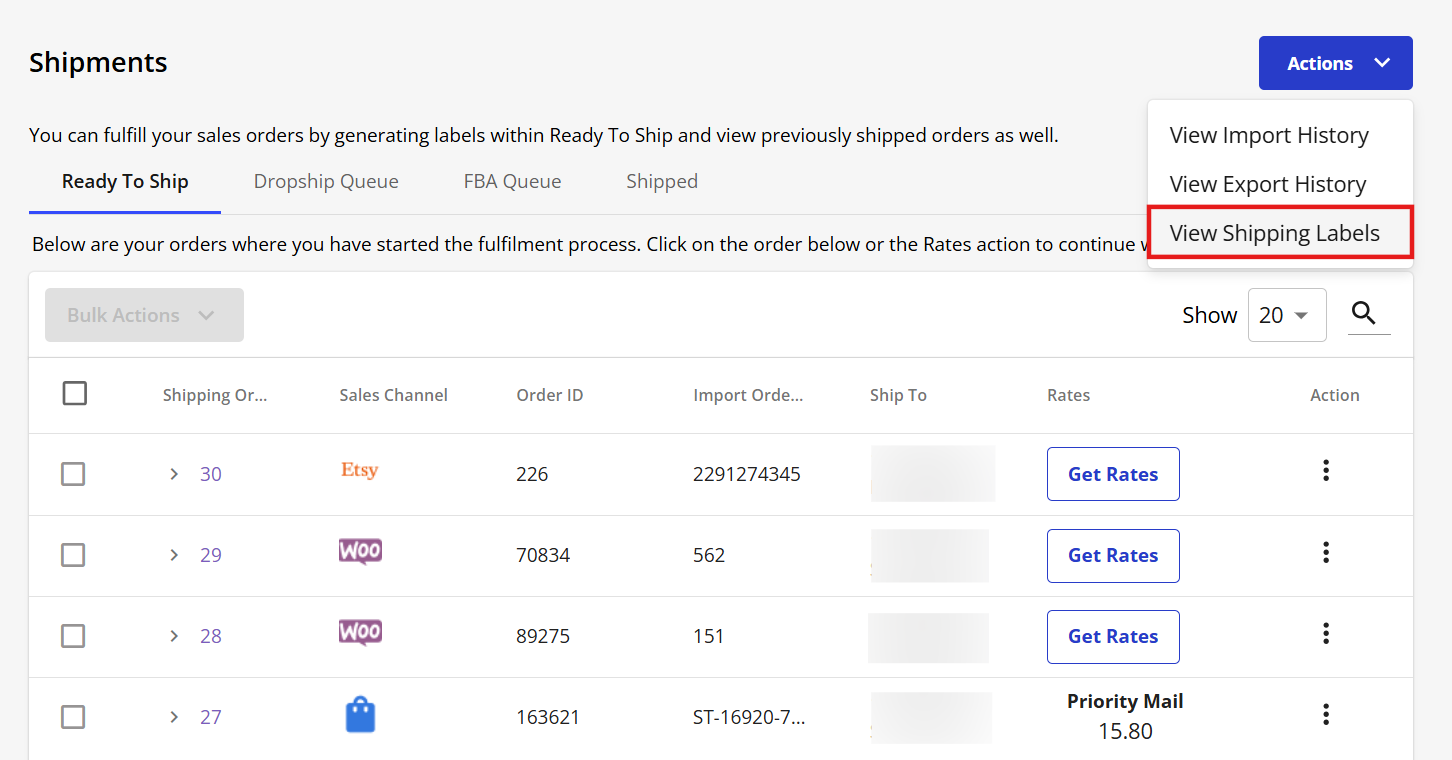The height and width of the screenshot is (760, 1452).
Task: Click Get Rates for order 29
Action: click(1113, 556)
